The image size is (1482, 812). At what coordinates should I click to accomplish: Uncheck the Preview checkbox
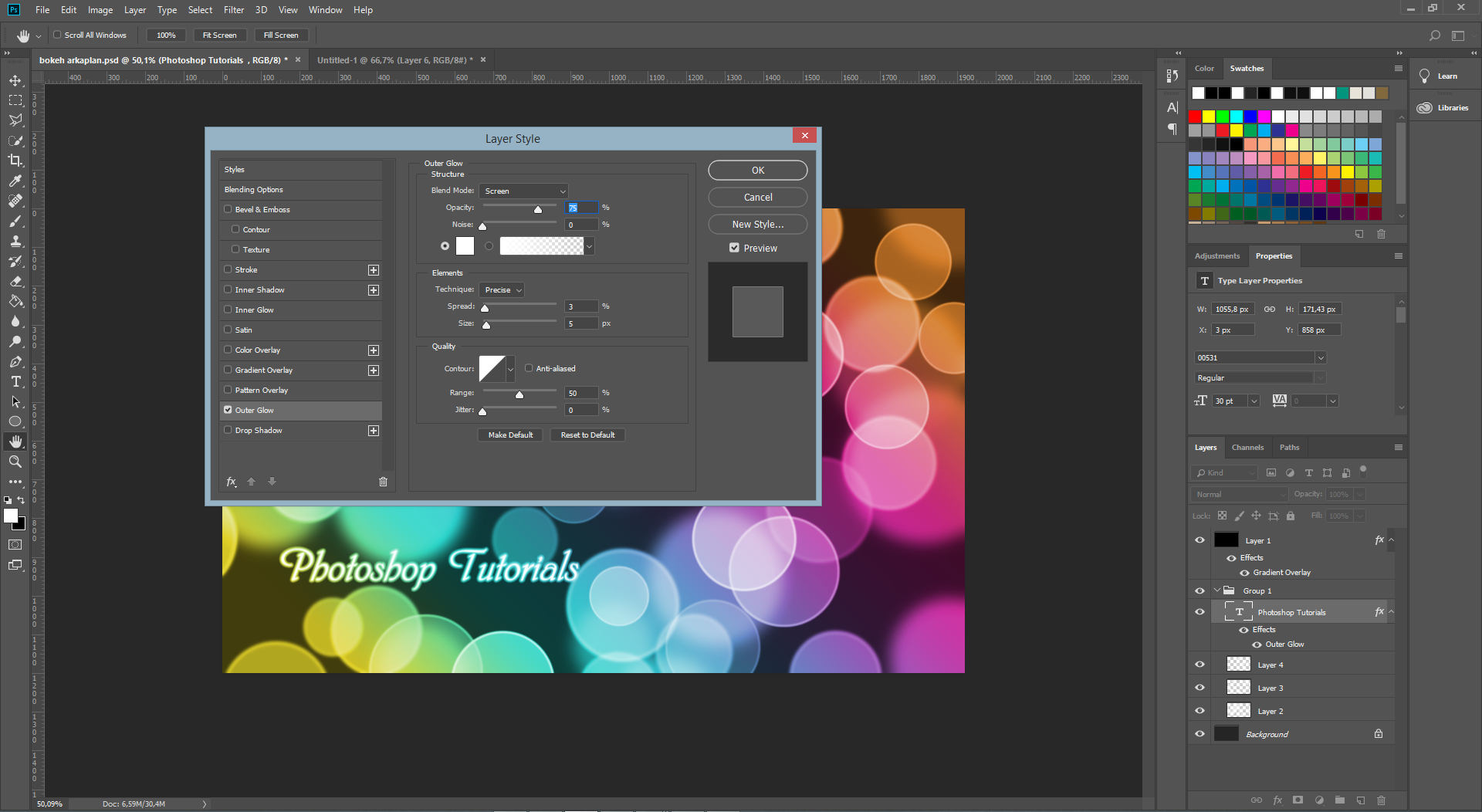(x=734, y=248)
